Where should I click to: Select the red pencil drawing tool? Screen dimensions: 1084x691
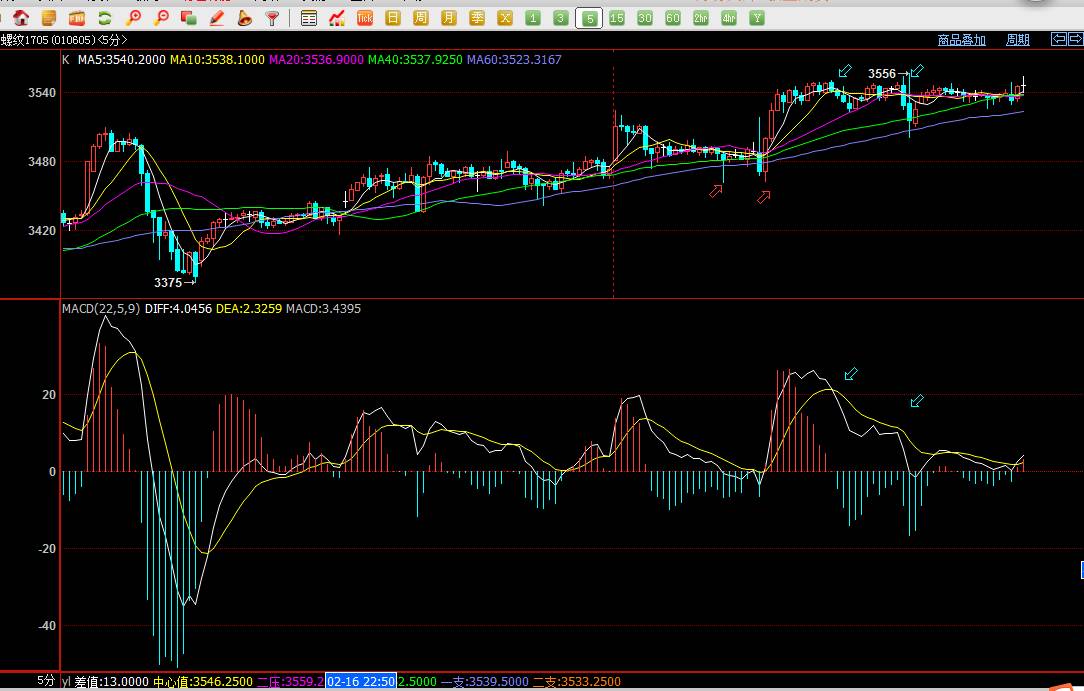coord(217,18)
